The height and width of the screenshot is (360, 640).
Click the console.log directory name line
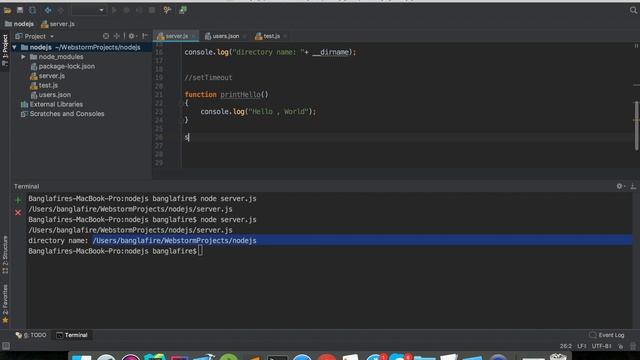[270, 52]
